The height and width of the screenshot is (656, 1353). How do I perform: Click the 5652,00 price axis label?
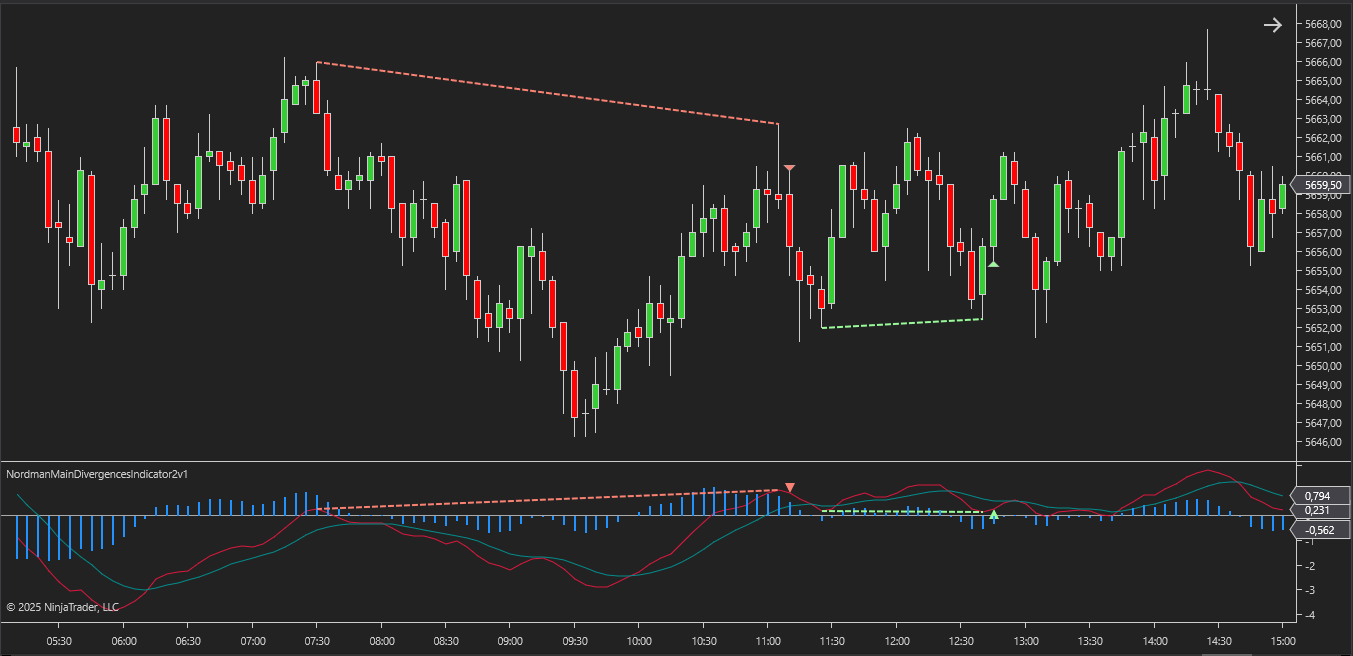click(x=1322, y=328)
